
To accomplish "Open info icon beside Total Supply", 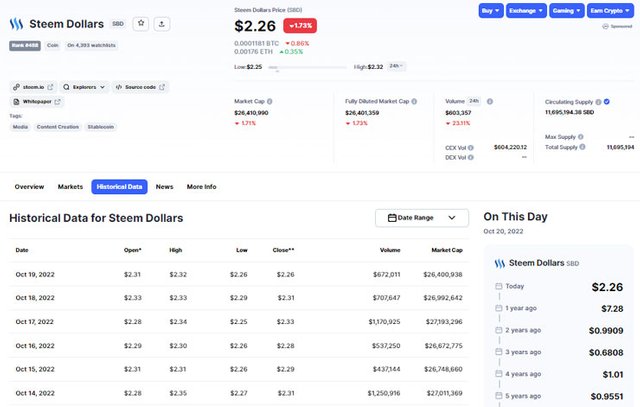I will (x=582, y=147).
